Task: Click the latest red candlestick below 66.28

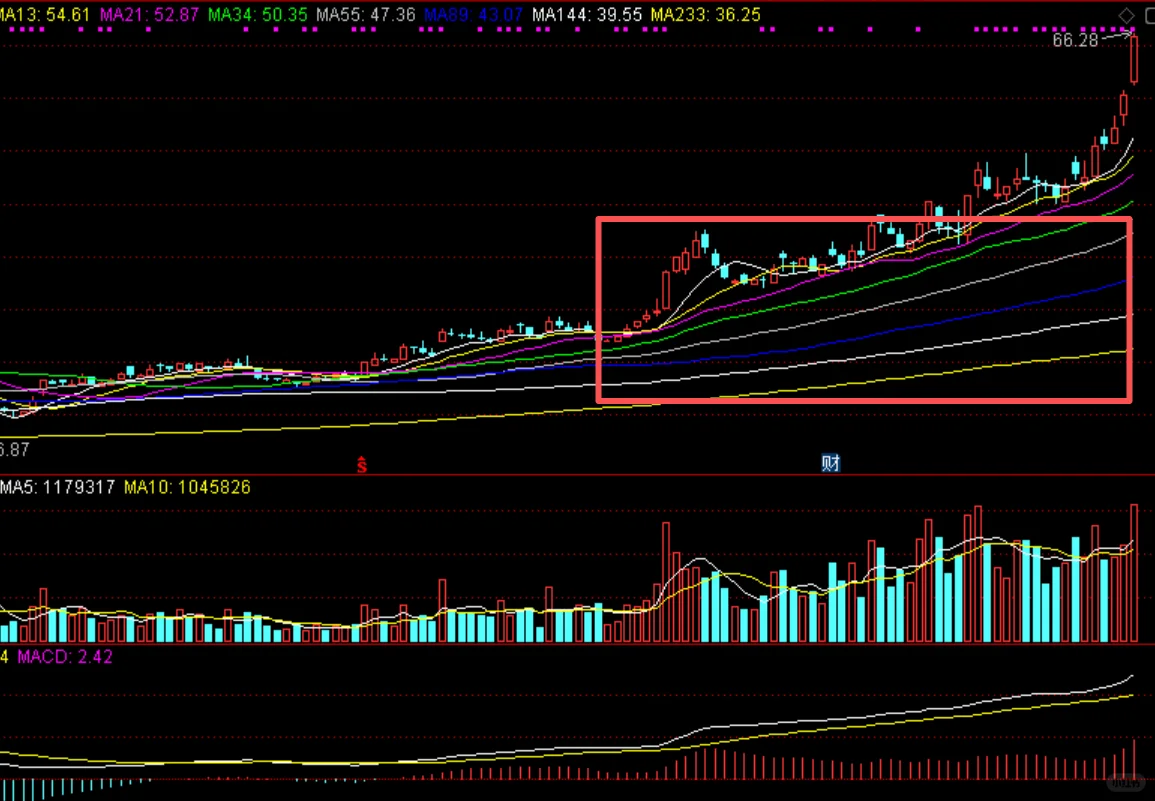Action: (1134, 59)
